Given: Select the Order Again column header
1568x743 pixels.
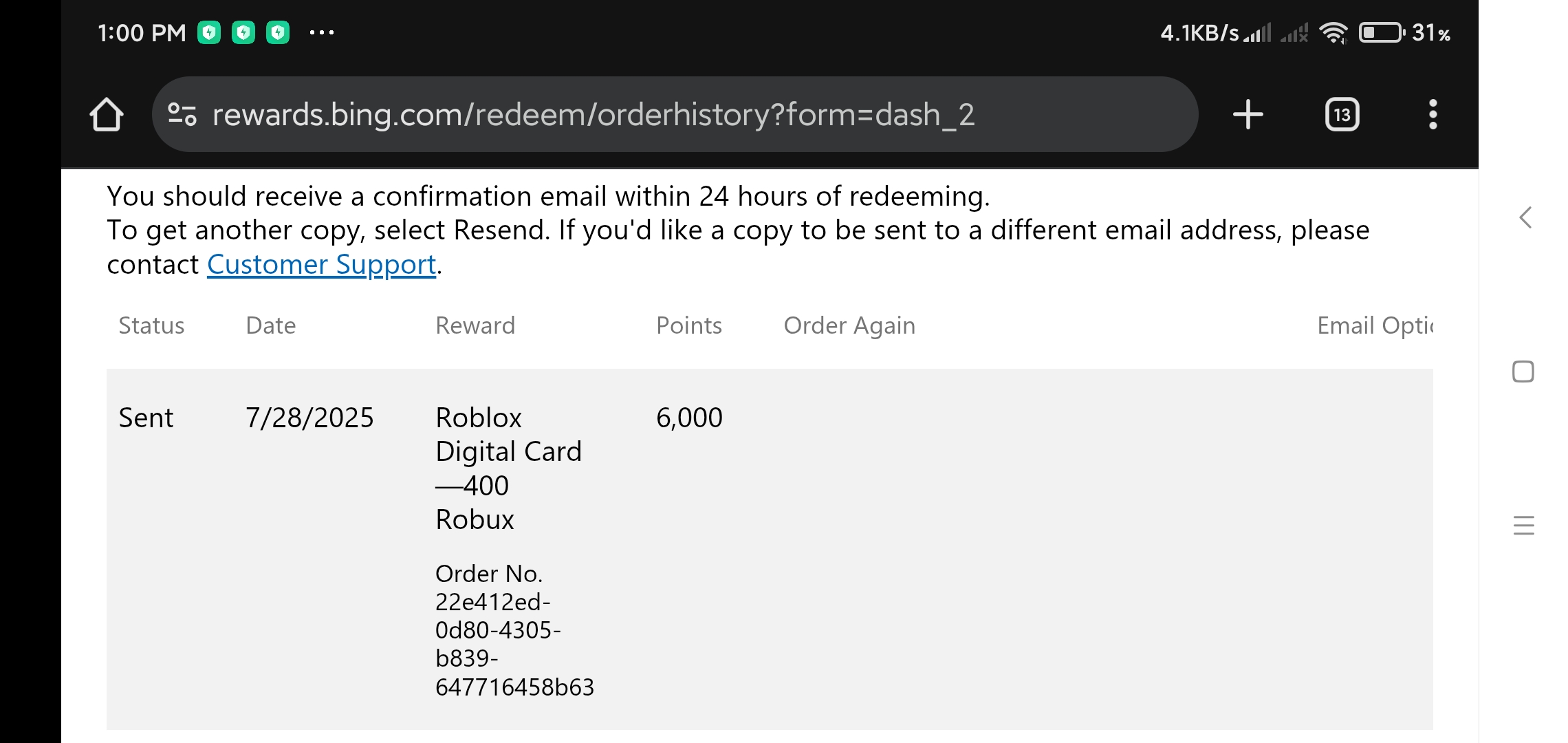Looking at the screenshot, I should [x=850, y=325].
